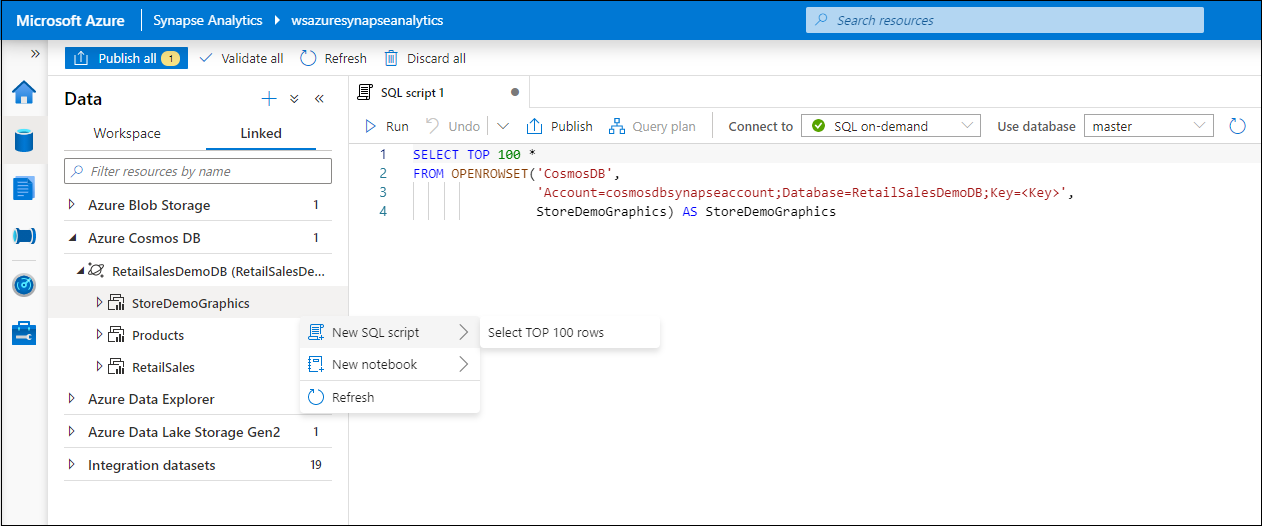Open the Develop hub document icon
Screen dimensions: 1262x526
pos(24,187)
